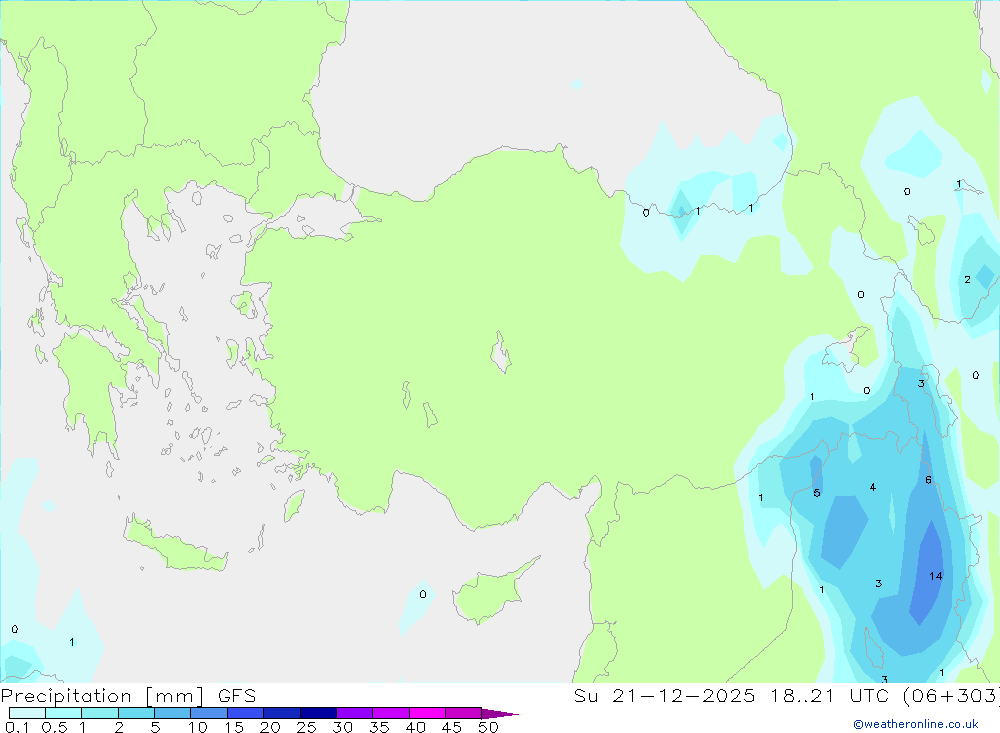Screen dimensions: 1000x733
Task: Click the '0.1' legend scale label
Action: click(17, 727)
